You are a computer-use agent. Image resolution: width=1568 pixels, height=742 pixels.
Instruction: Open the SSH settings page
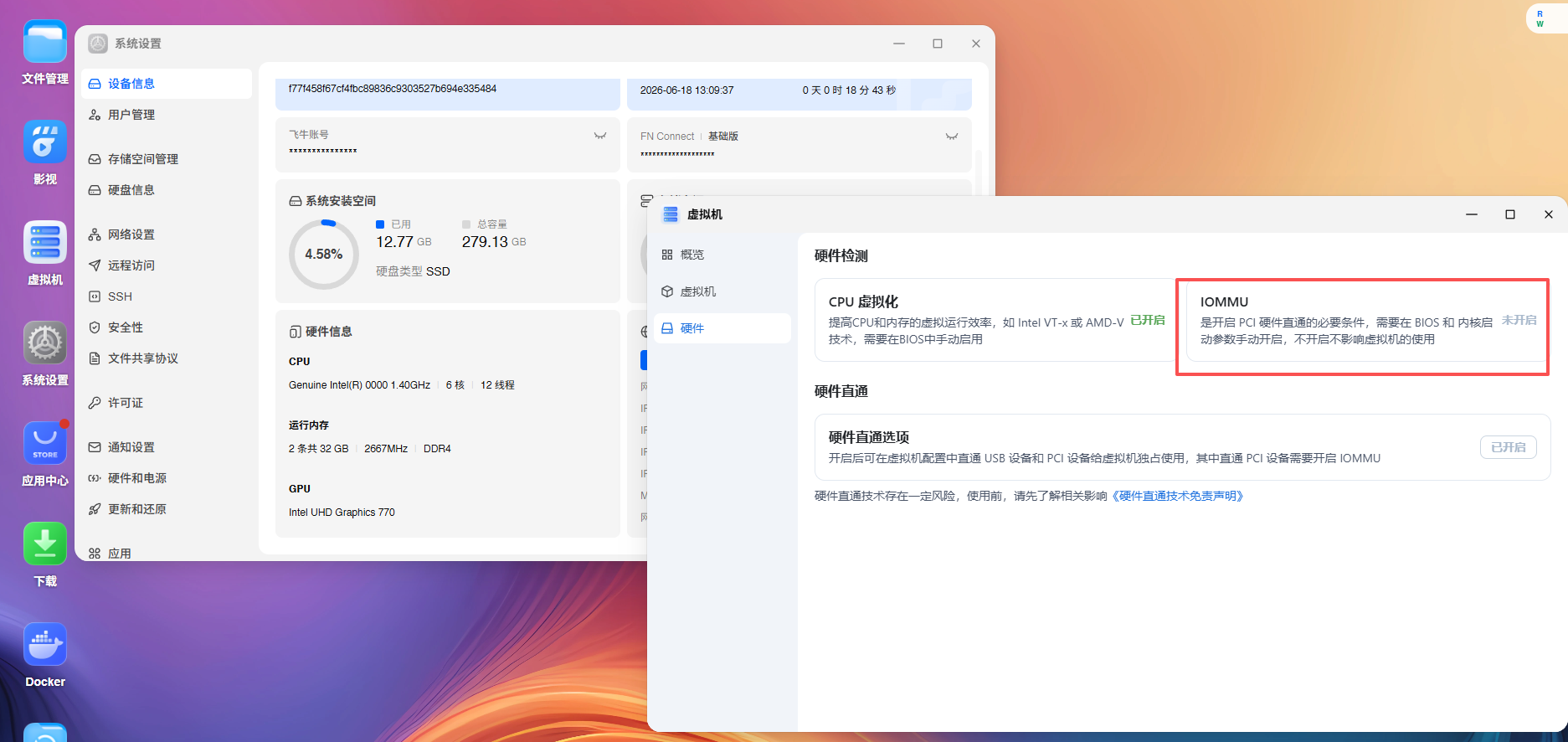click(x=167, y=296)
